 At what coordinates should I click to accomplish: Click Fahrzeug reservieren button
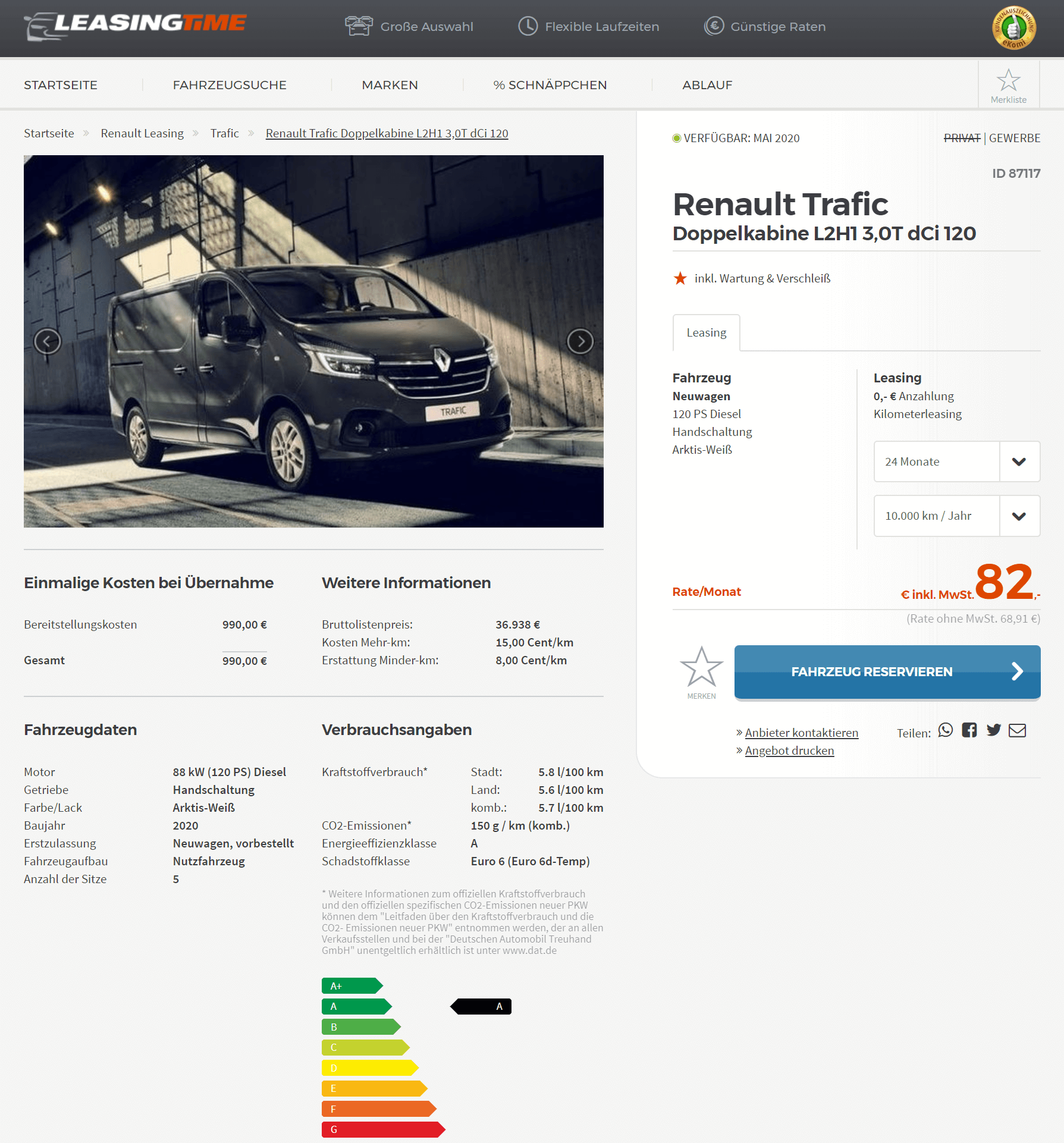point(887,672)
